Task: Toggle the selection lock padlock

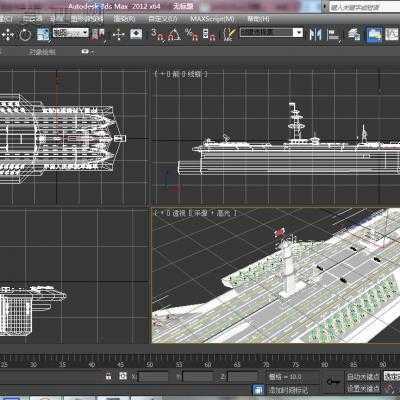Action: 108,377
